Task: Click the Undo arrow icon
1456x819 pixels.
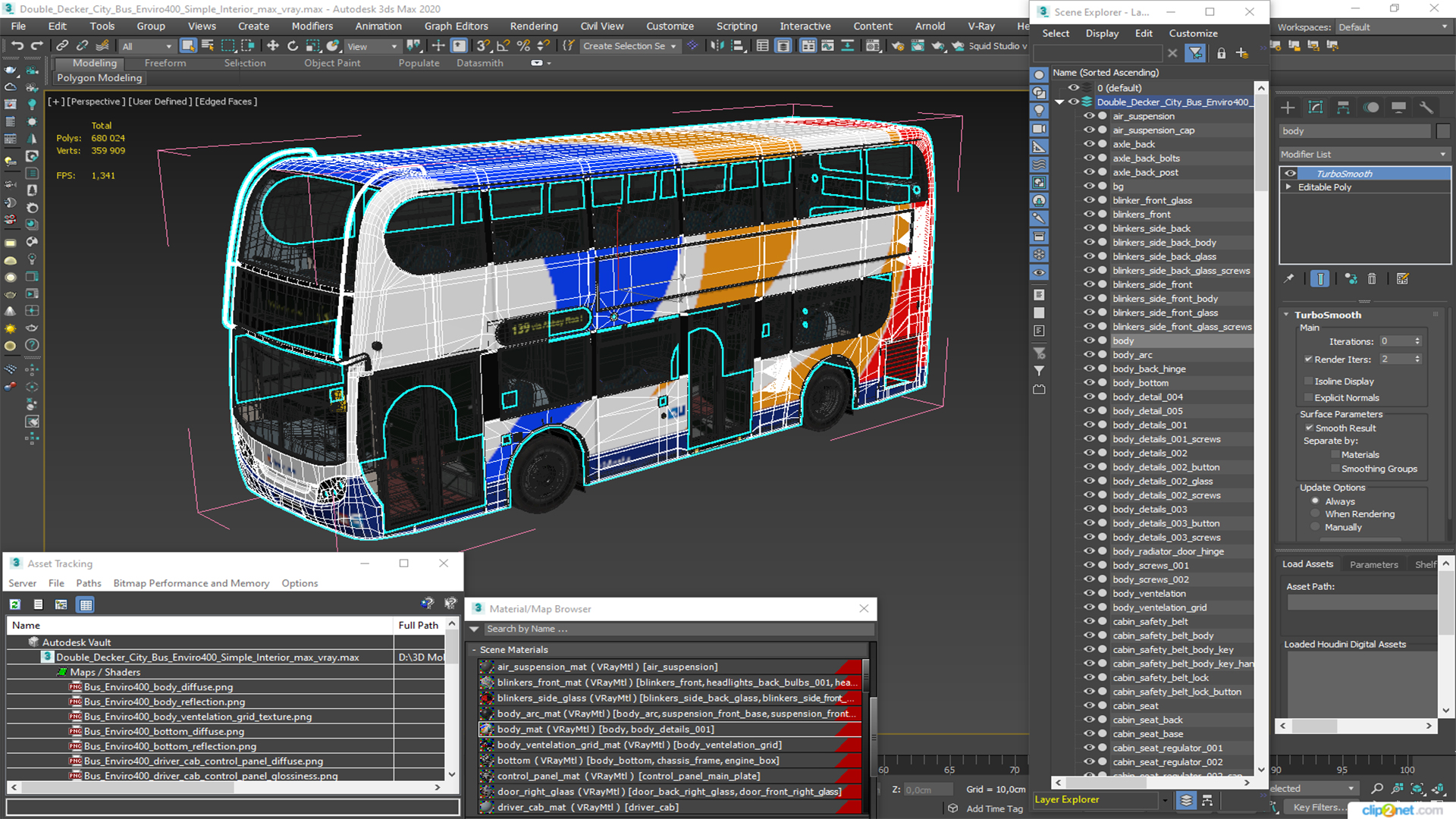Action: click(17, 46)
